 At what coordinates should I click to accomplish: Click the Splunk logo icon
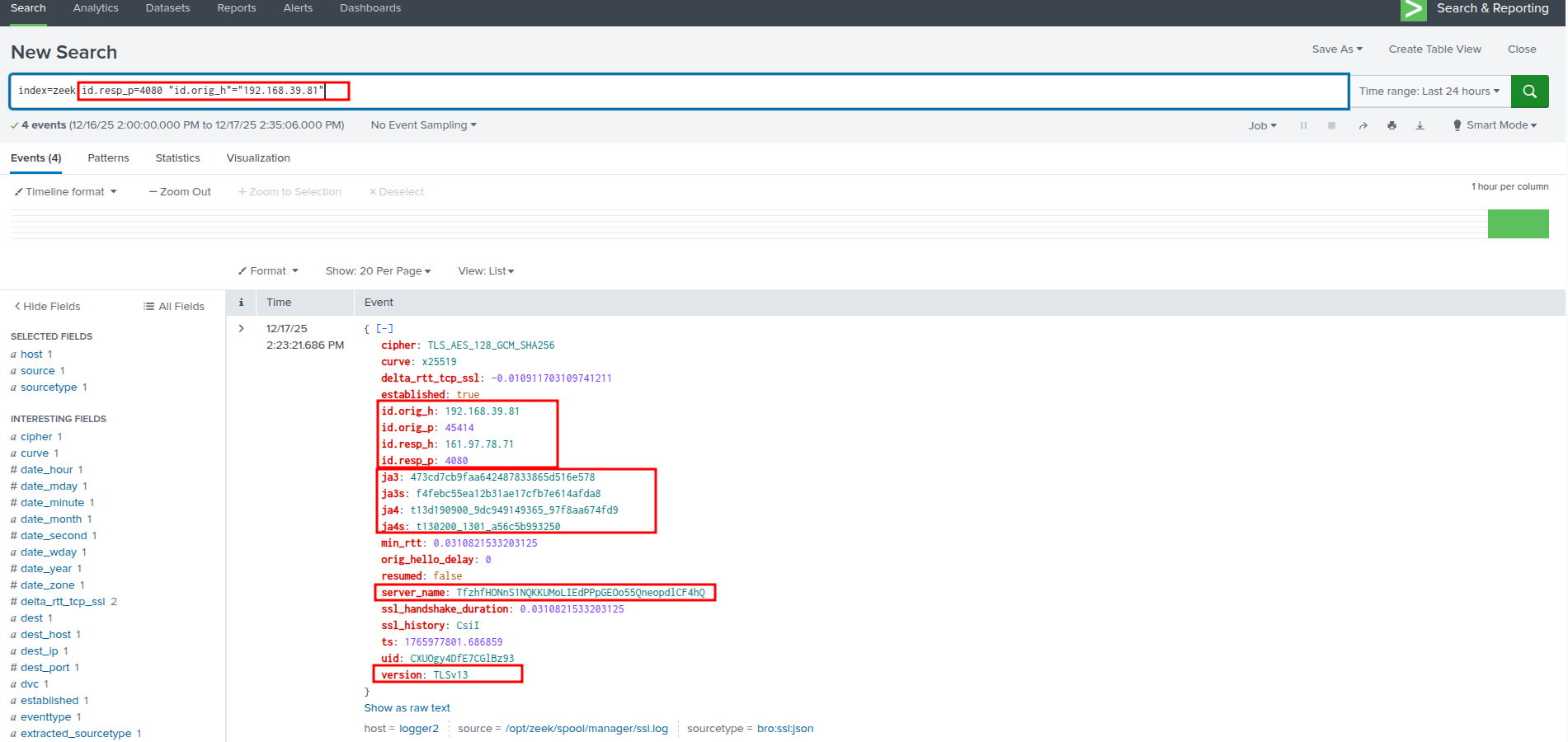1413,10
